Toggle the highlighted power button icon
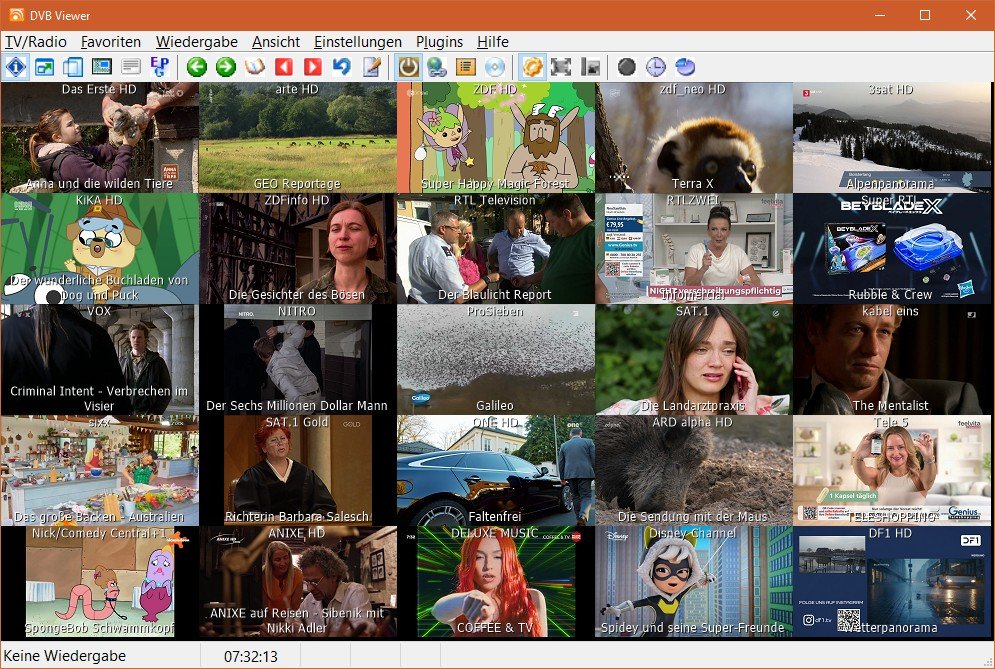This screenshot has height=669, width=995. tap(408, 67)
